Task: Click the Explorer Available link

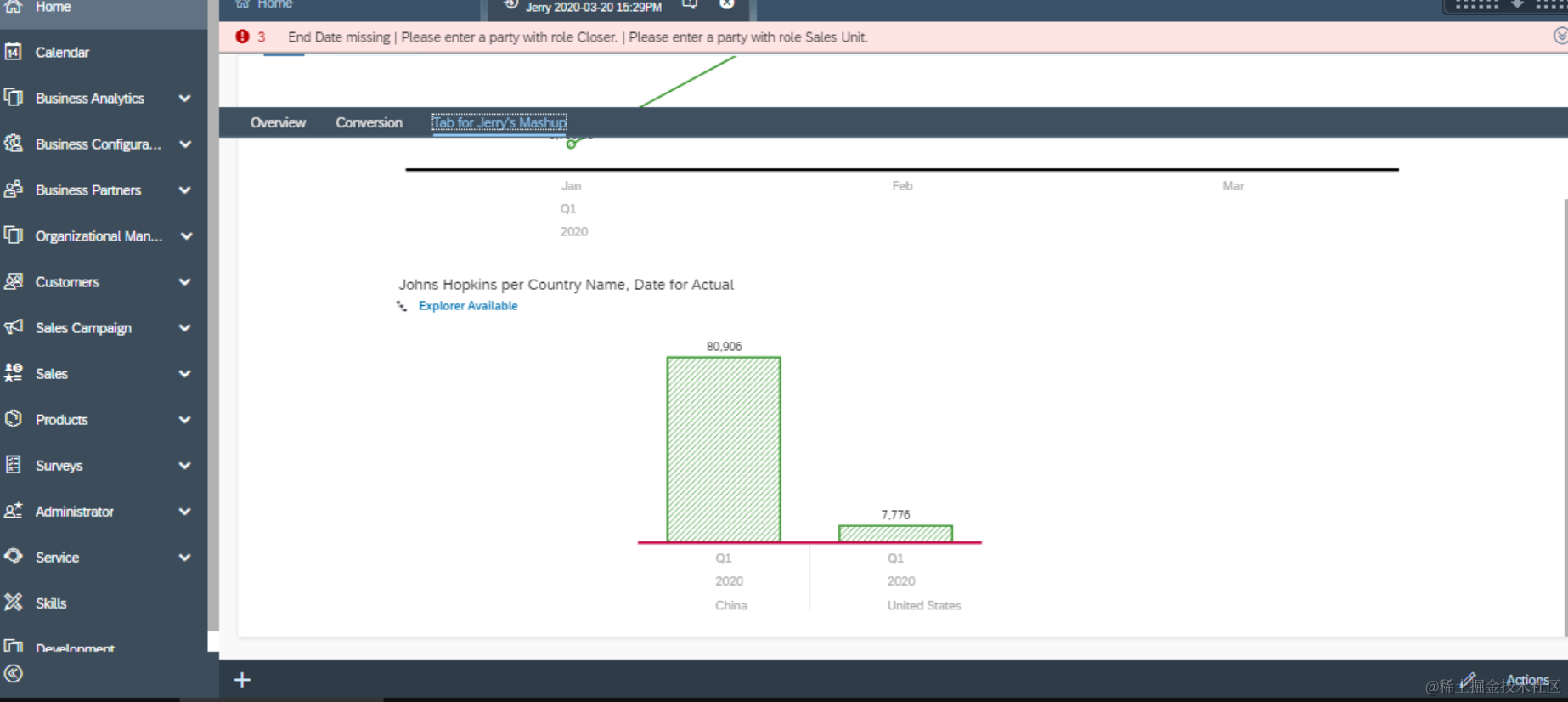Action: pos(468,306)
